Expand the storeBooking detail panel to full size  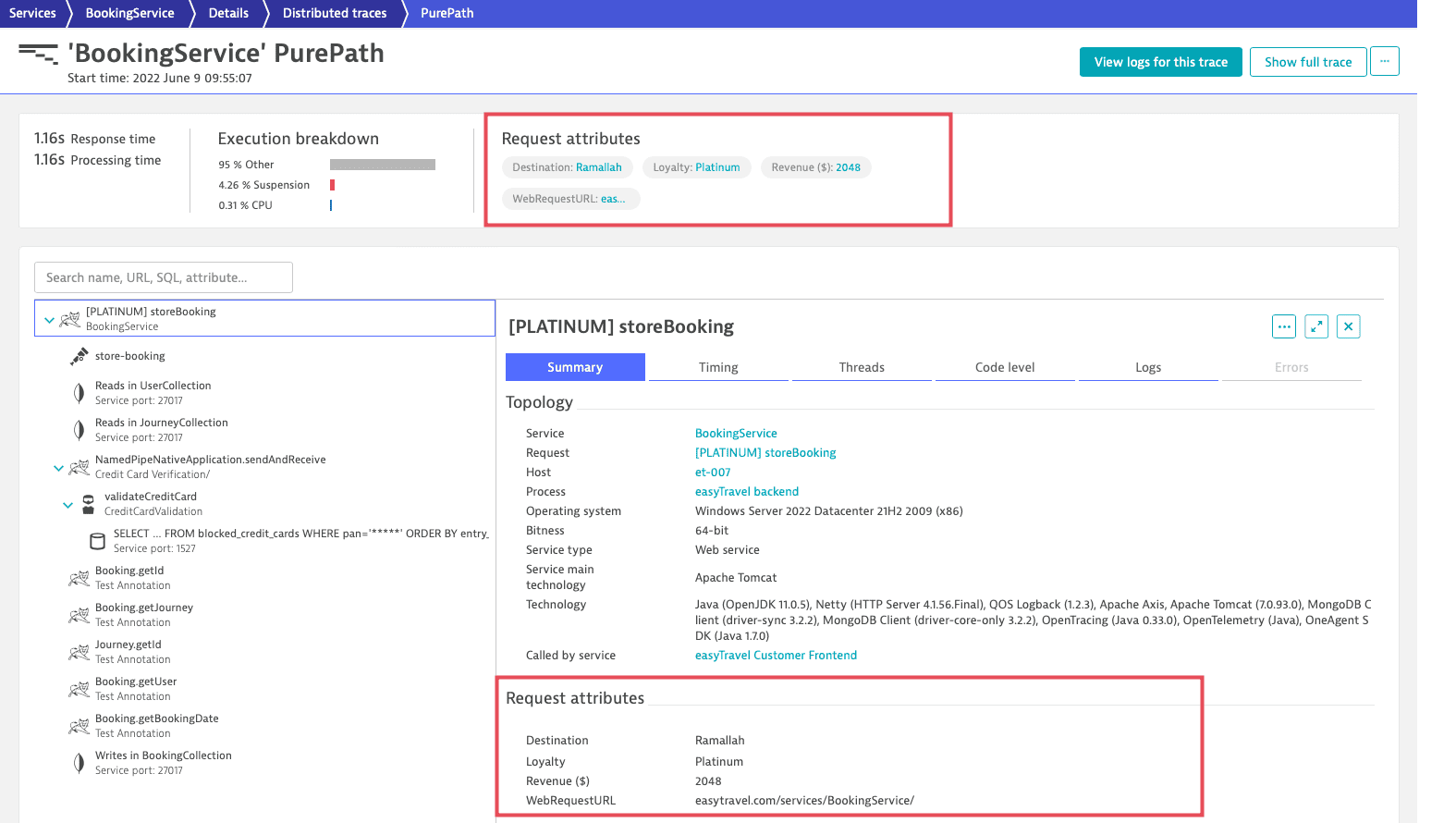point(1315,326)
